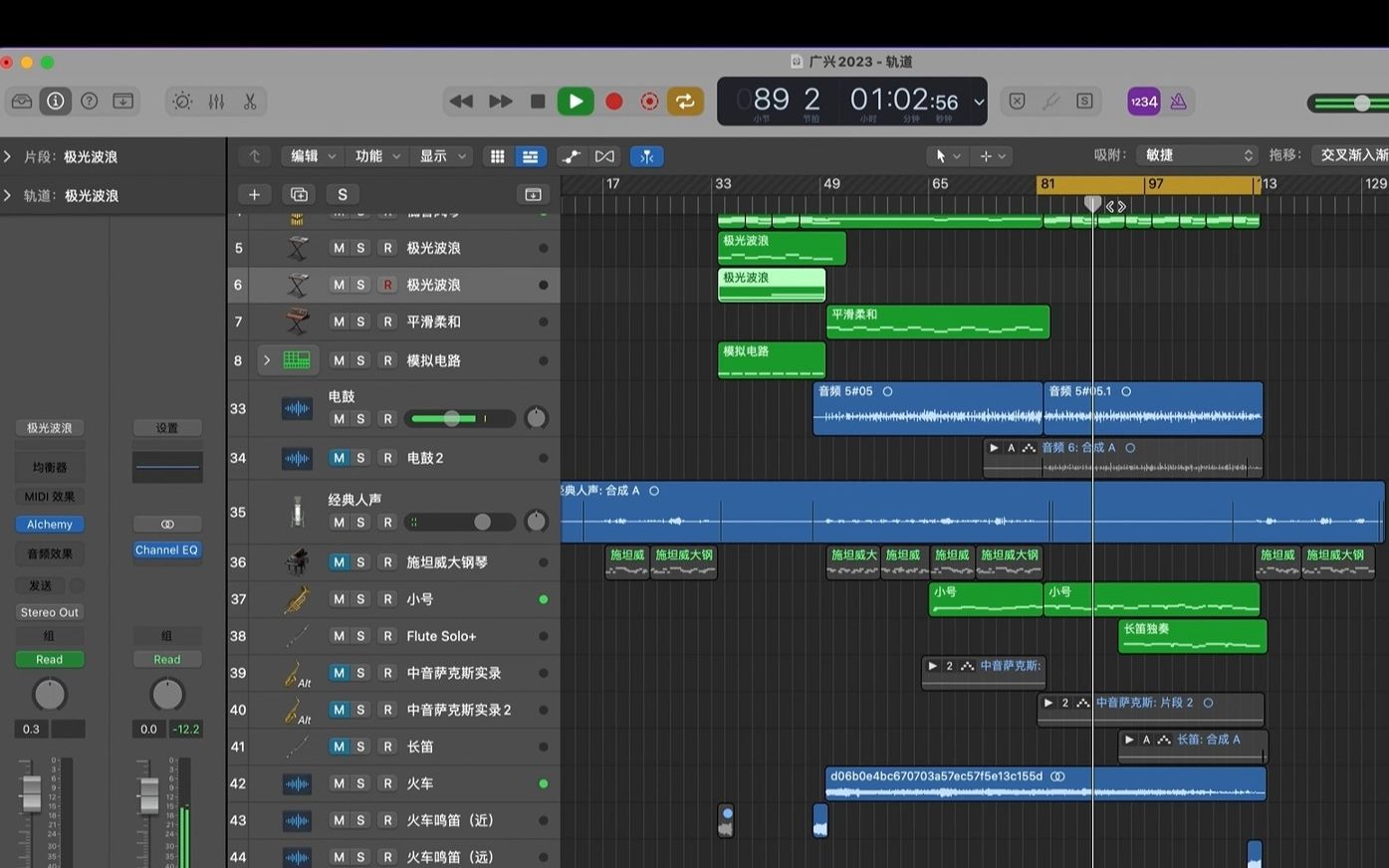The image size is (1389, 868).
Task: Toggle the yellow Cycle button
Action: [x=685, y=102]
